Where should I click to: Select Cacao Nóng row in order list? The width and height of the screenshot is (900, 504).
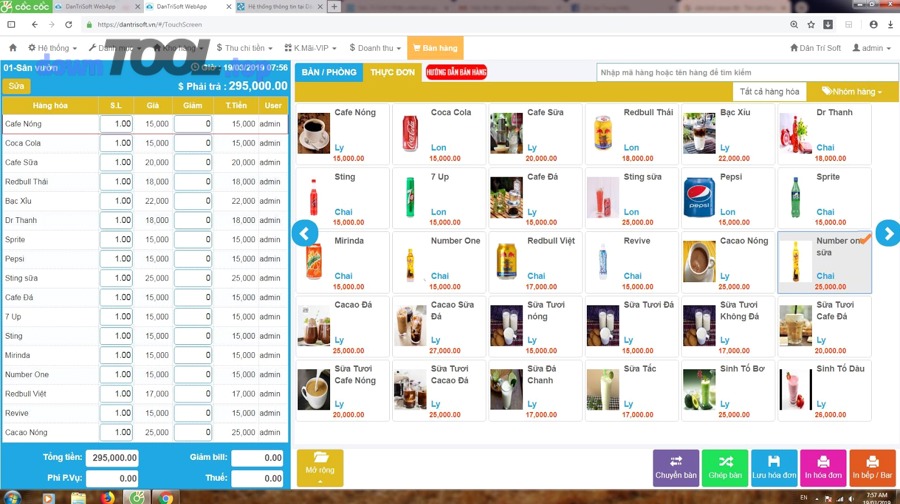click(145, 432)
